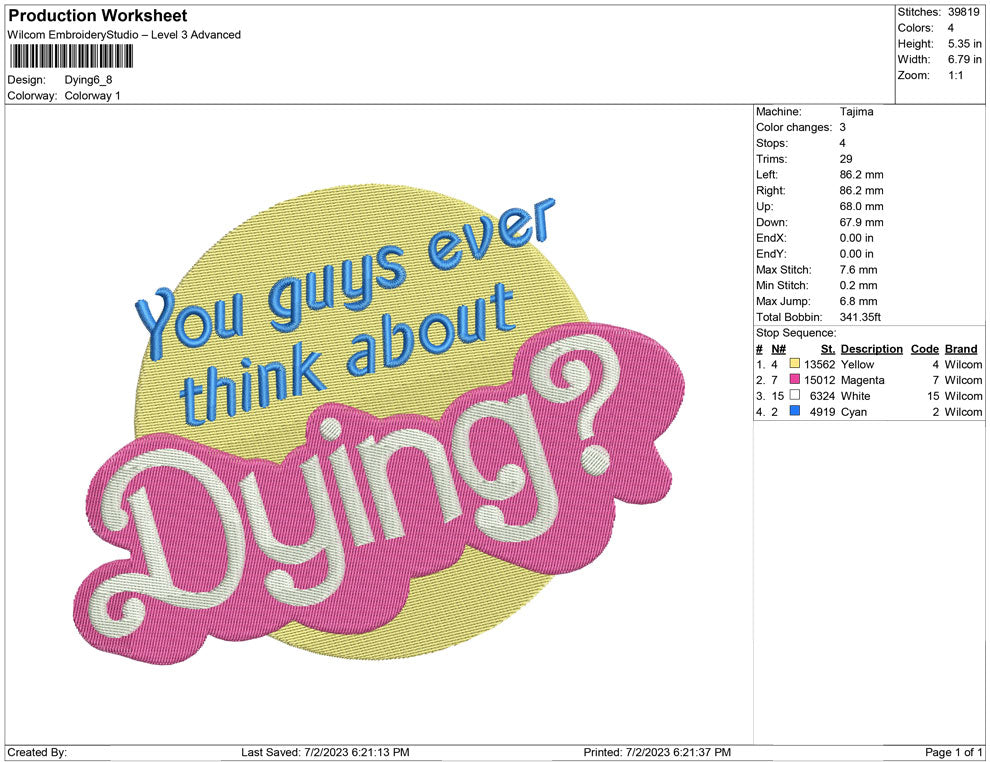The image size is (990, 762).
Task: Click the barcode under the worksheet title
Action: (70, 55)
